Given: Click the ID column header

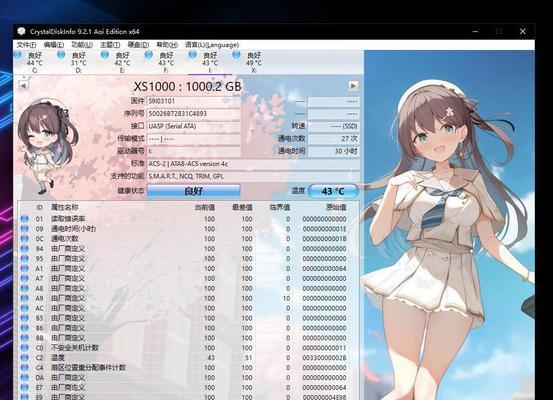Looking at the screenshot, I should pyautogui.click(x=39, y=207).
